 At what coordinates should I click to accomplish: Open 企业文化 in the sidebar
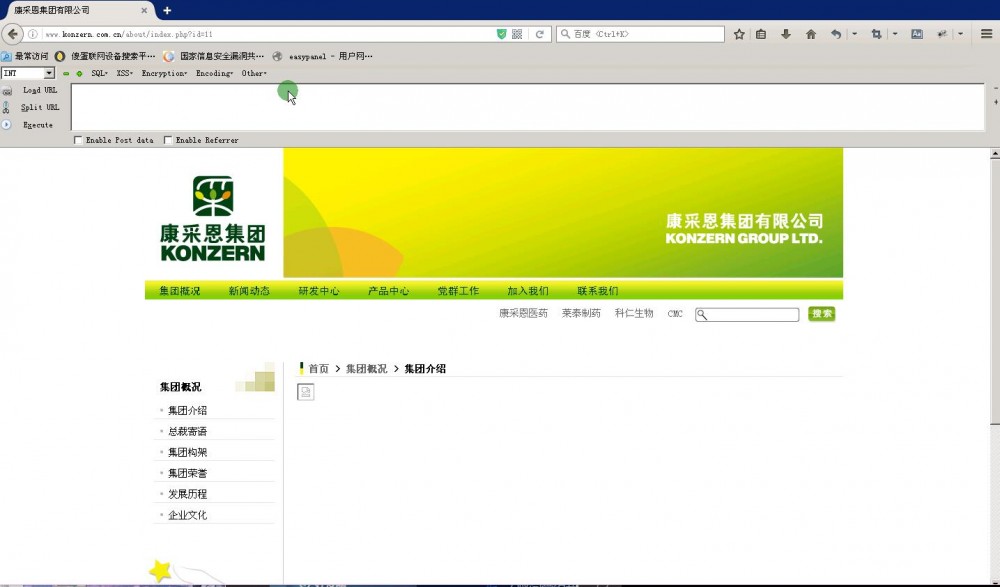188,515
